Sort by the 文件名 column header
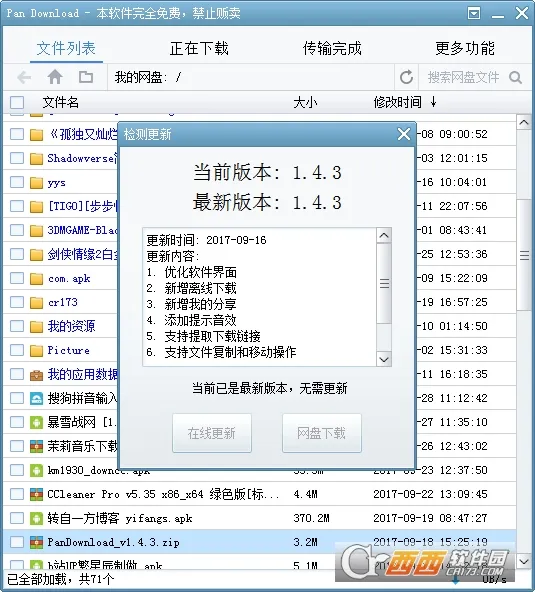This screenshot has width=535, height=592. tap(61, 102)
